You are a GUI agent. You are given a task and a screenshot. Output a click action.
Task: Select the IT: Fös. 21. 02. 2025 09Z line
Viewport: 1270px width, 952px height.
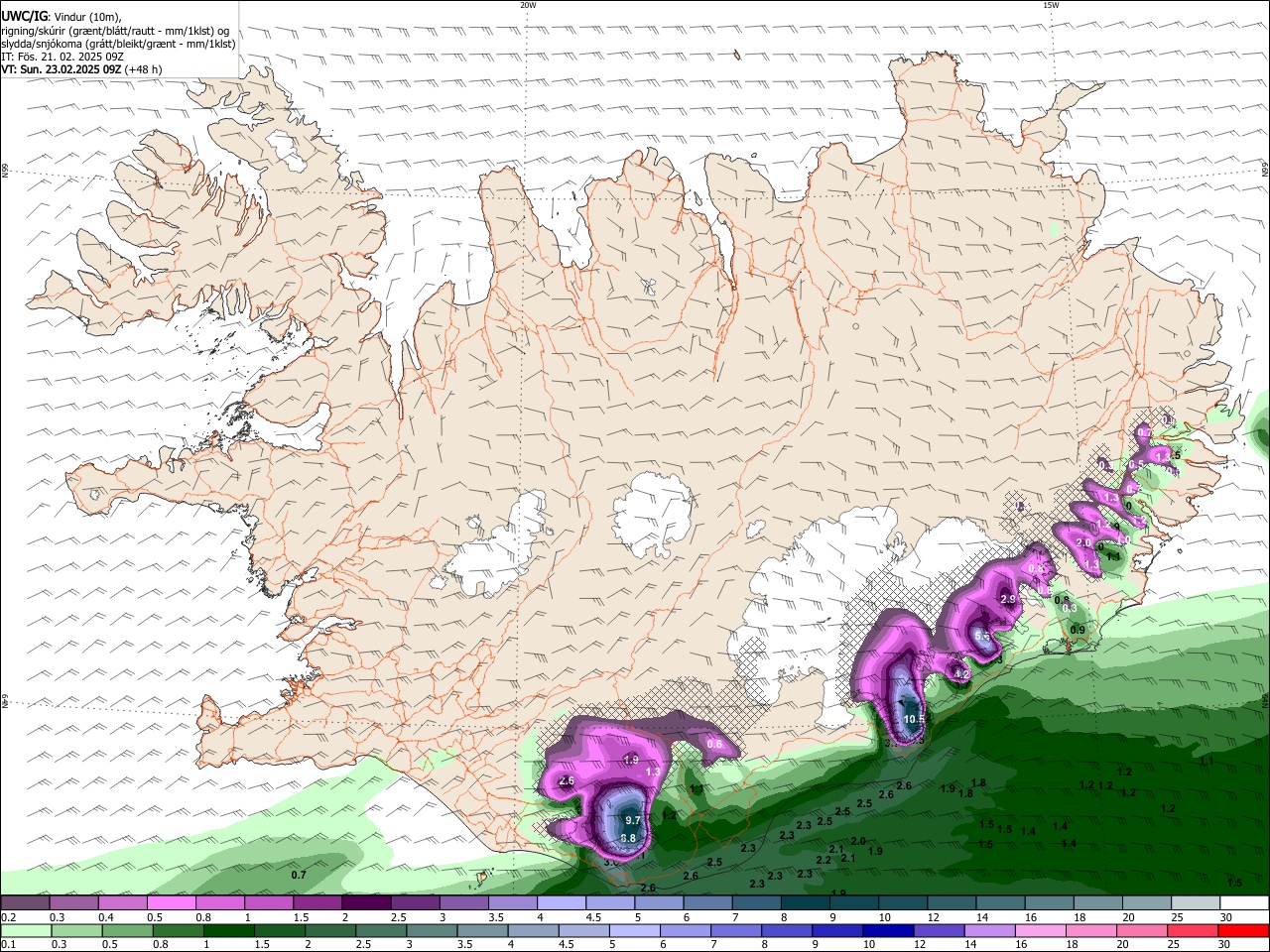[x=62, y=57]
